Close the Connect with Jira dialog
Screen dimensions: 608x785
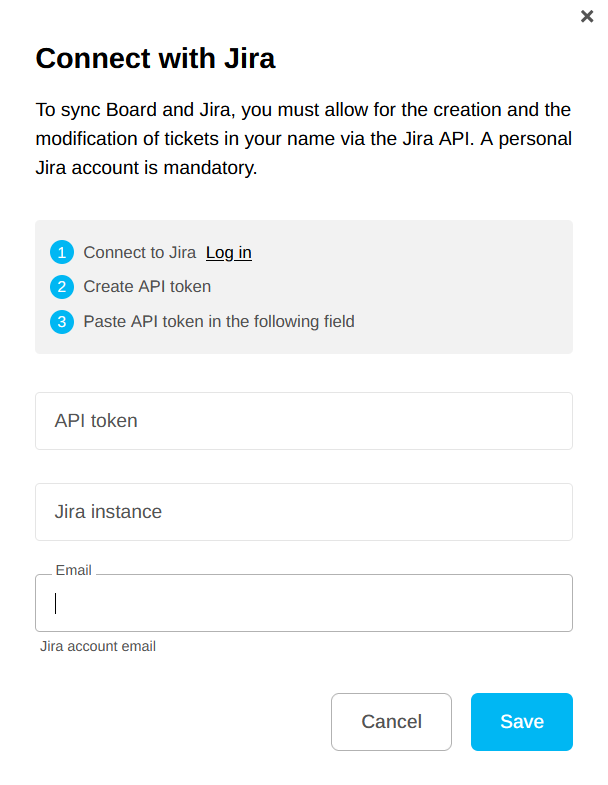(587, 16)
